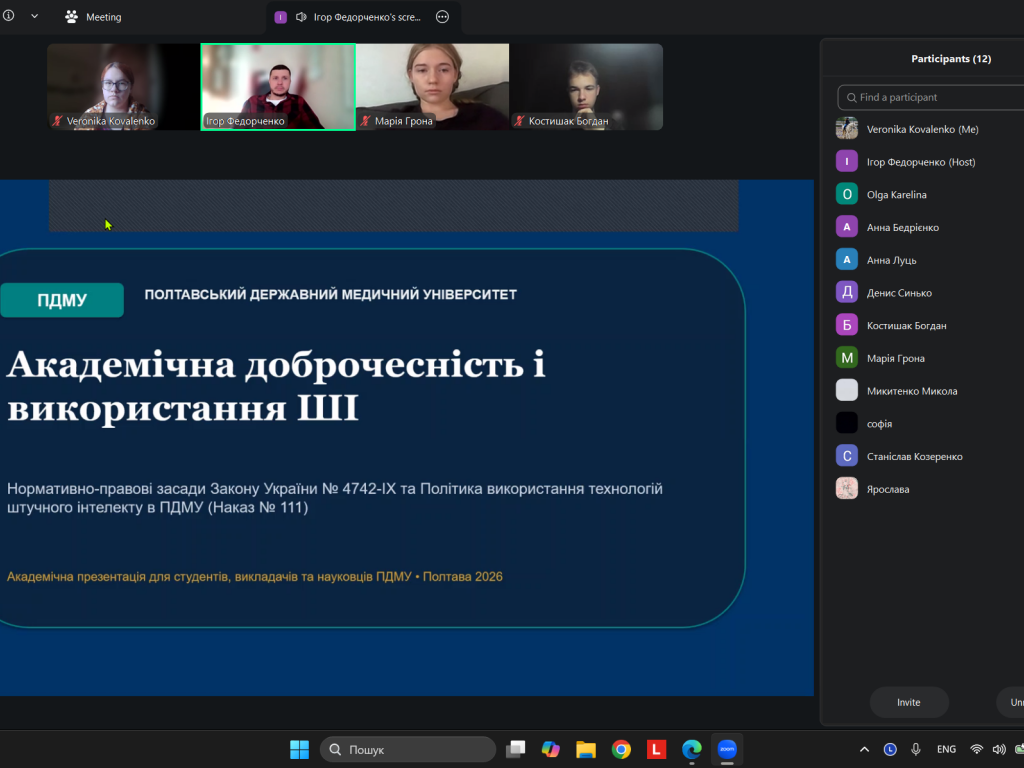Open the red L app on taskbar
The image size is (1024, 768).
pyautogui.click(x=656, y=750)
